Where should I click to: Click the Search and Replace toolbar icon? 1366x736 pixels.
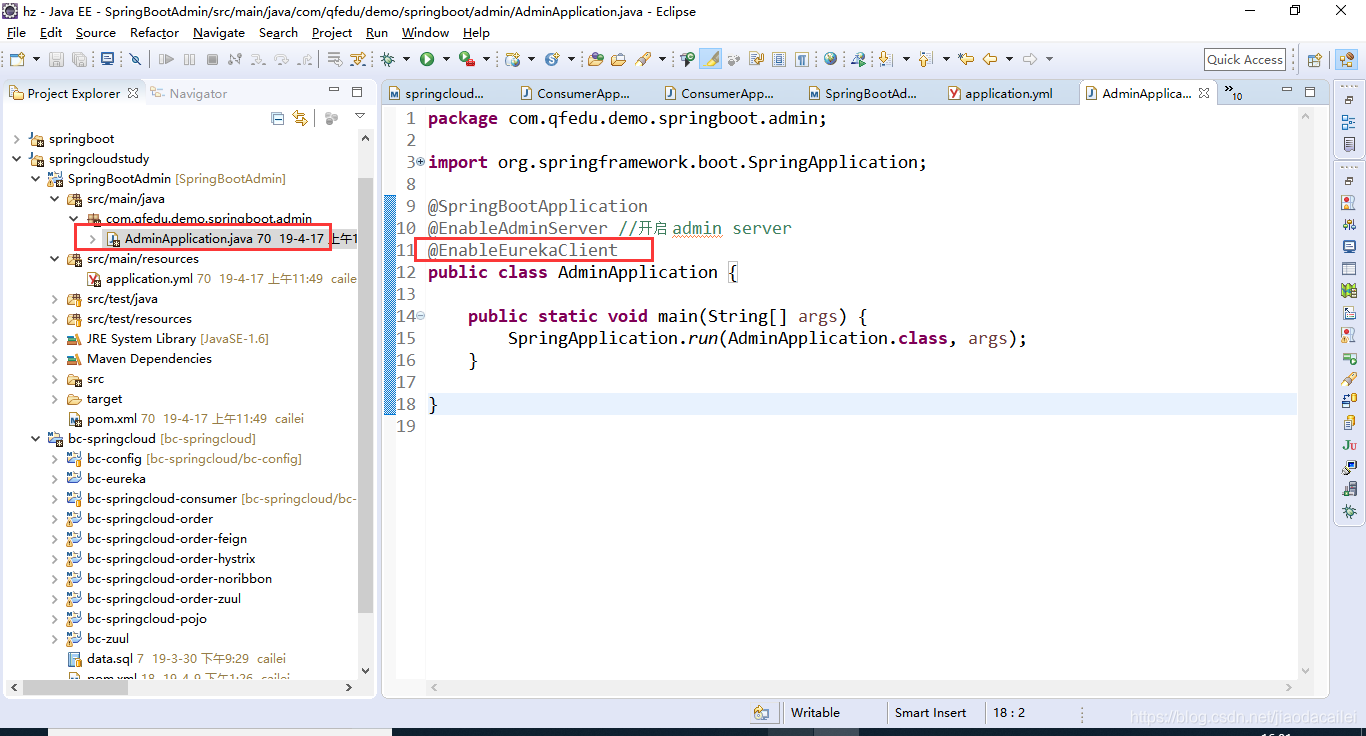point(643,59)
